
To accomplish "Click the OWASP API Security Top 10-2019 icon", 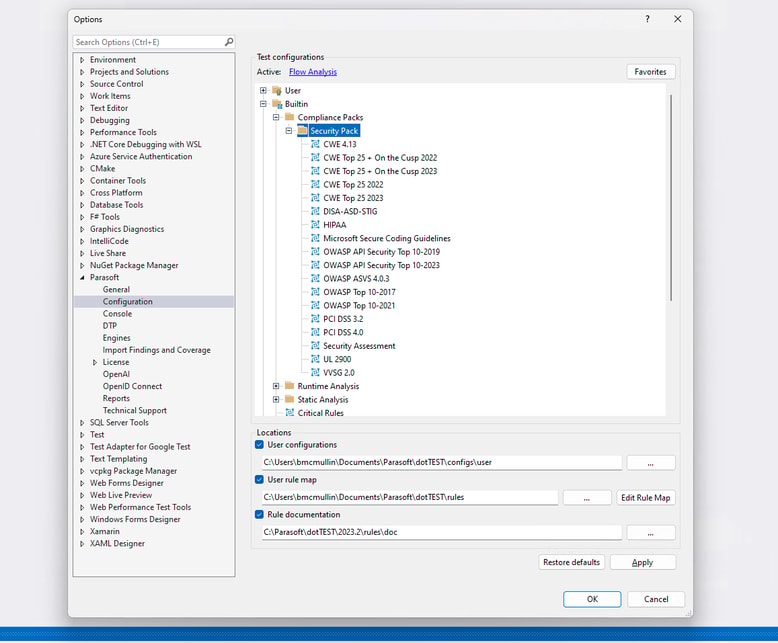I will point(315,252).
